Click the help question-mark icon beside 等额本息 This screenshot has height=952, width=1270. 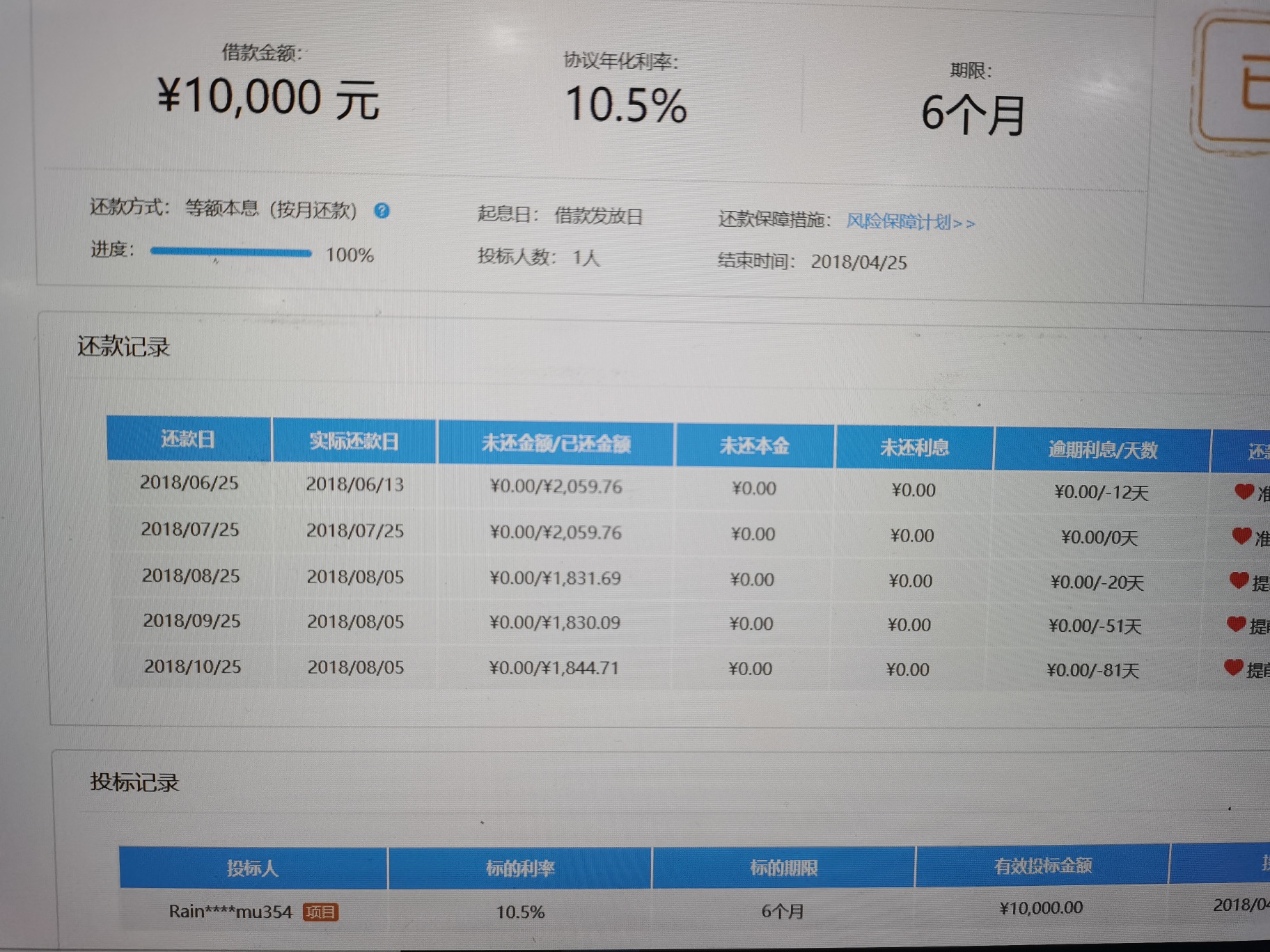(382, 210)
